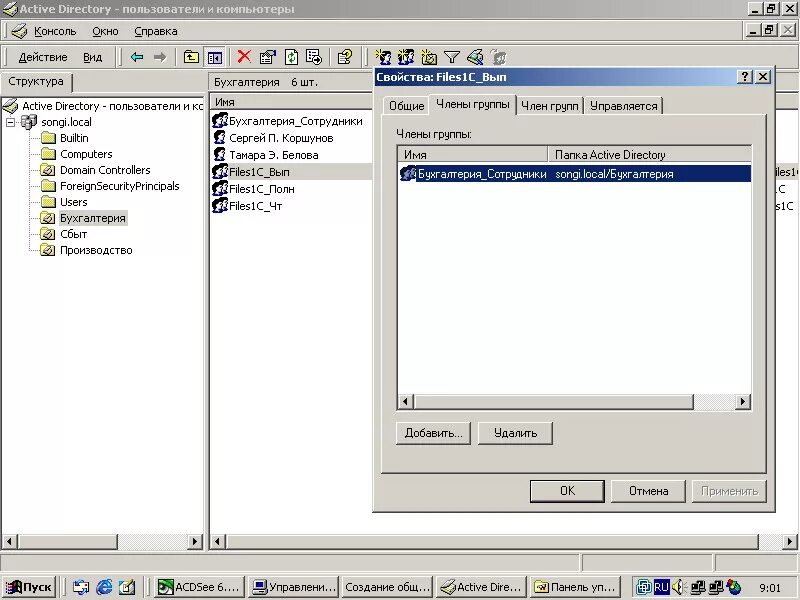Select Бухгалтерия_Сотрудники in the members list

574,174
